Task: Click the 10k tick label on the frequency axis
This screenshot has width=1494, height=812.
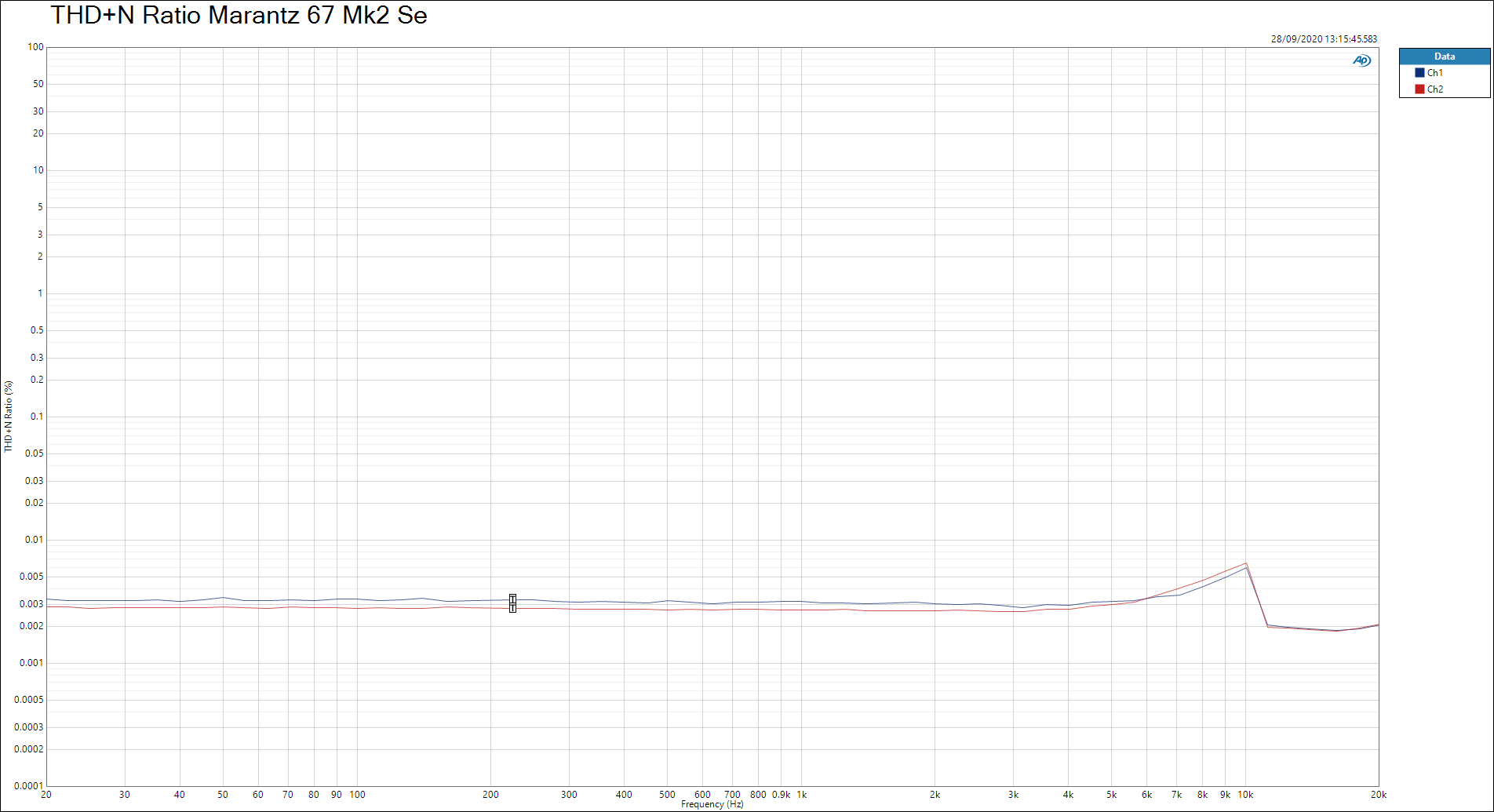Action: (x=1244, y=795)
